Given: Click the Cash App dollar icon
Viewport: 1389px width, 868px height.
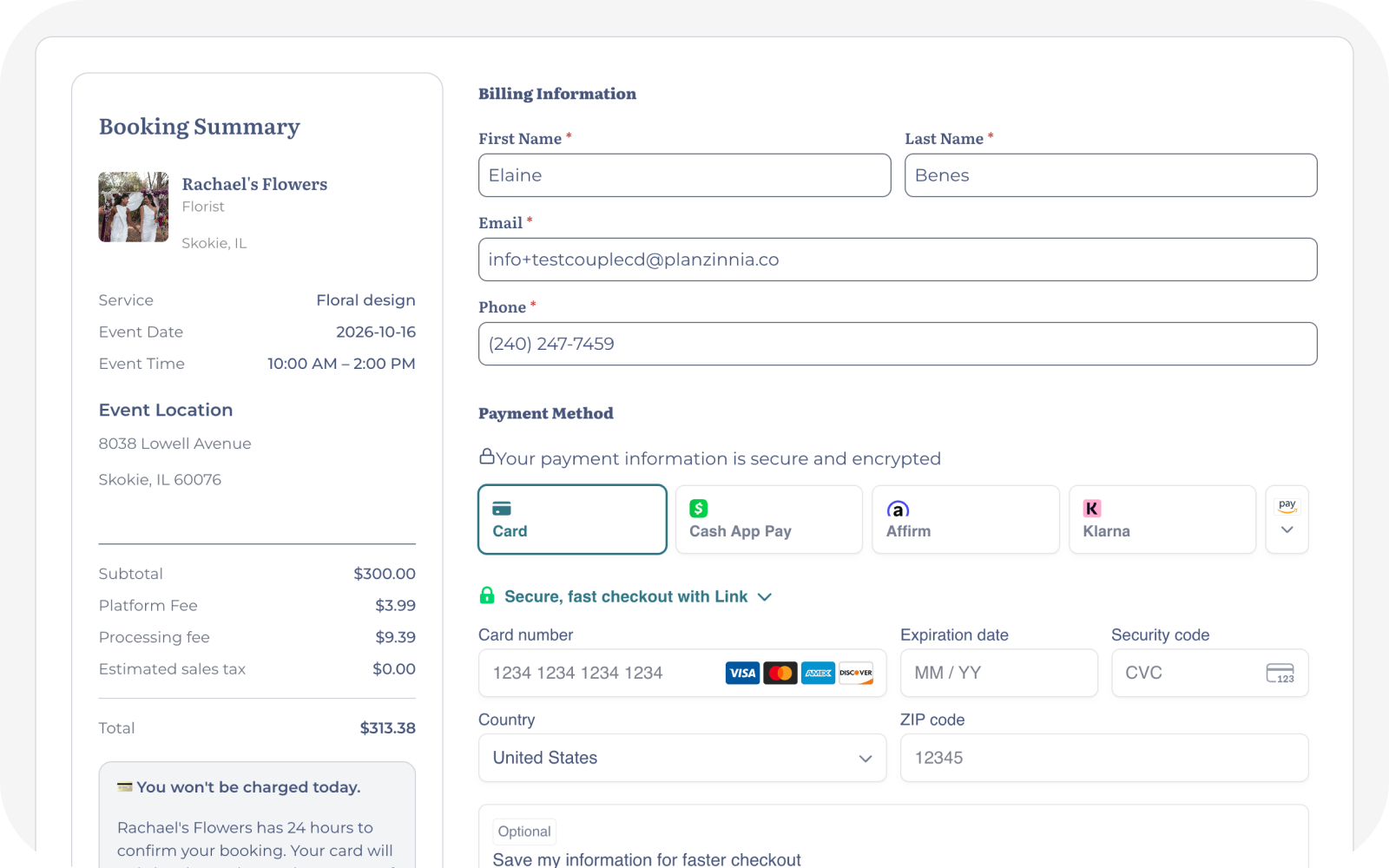Looking at the screenshot, I should click(699, 509).
